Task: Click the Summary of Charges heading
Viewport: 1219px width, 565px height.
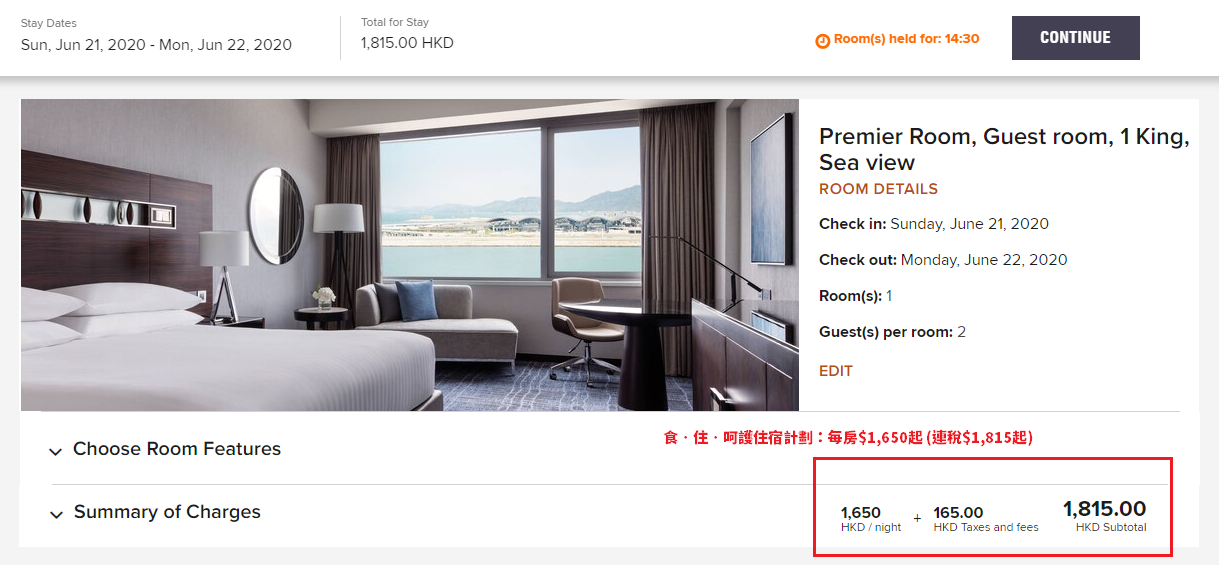Action: coord(167,512)
